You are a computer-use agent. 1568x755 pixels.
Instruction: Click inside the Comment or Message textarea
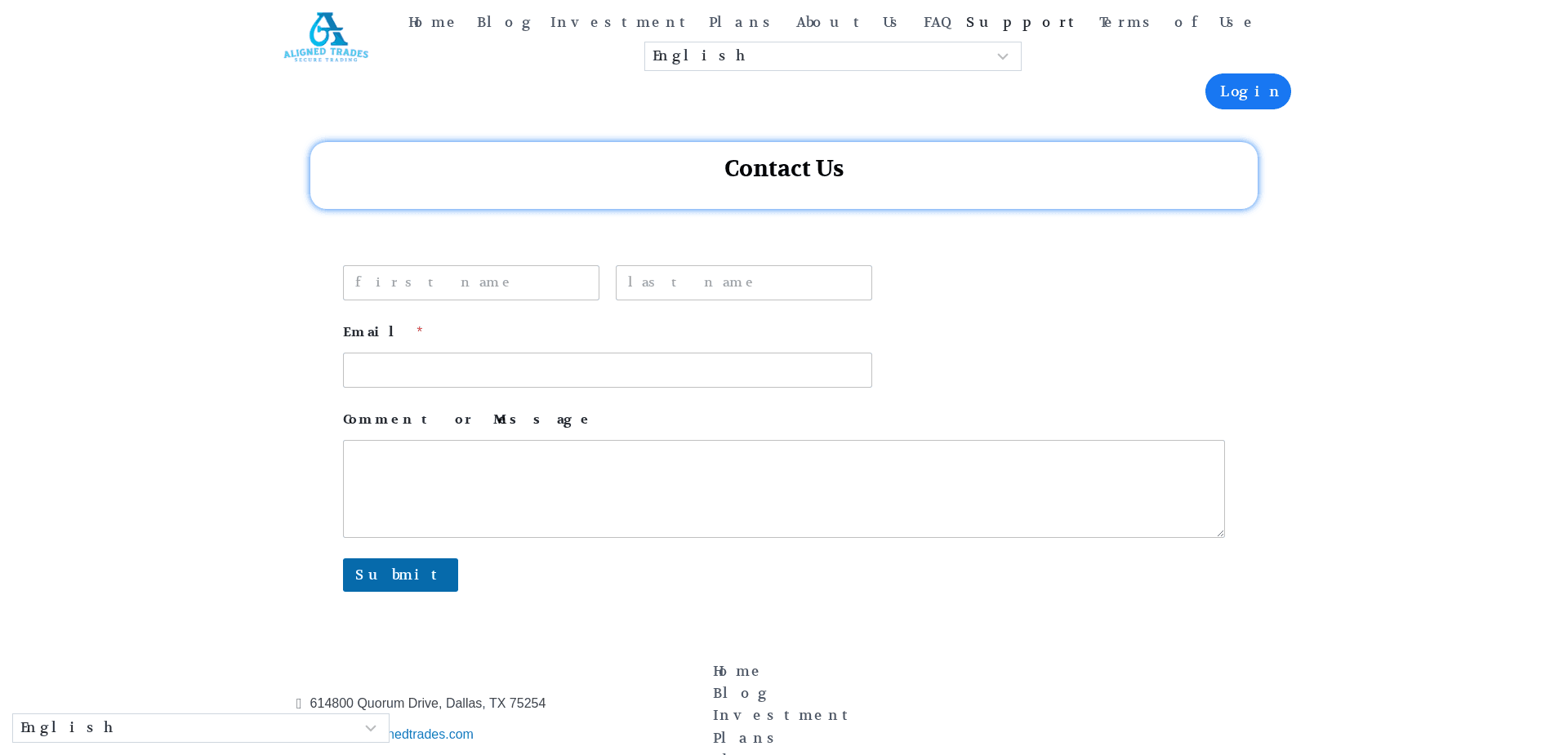[x=782, y=488]
